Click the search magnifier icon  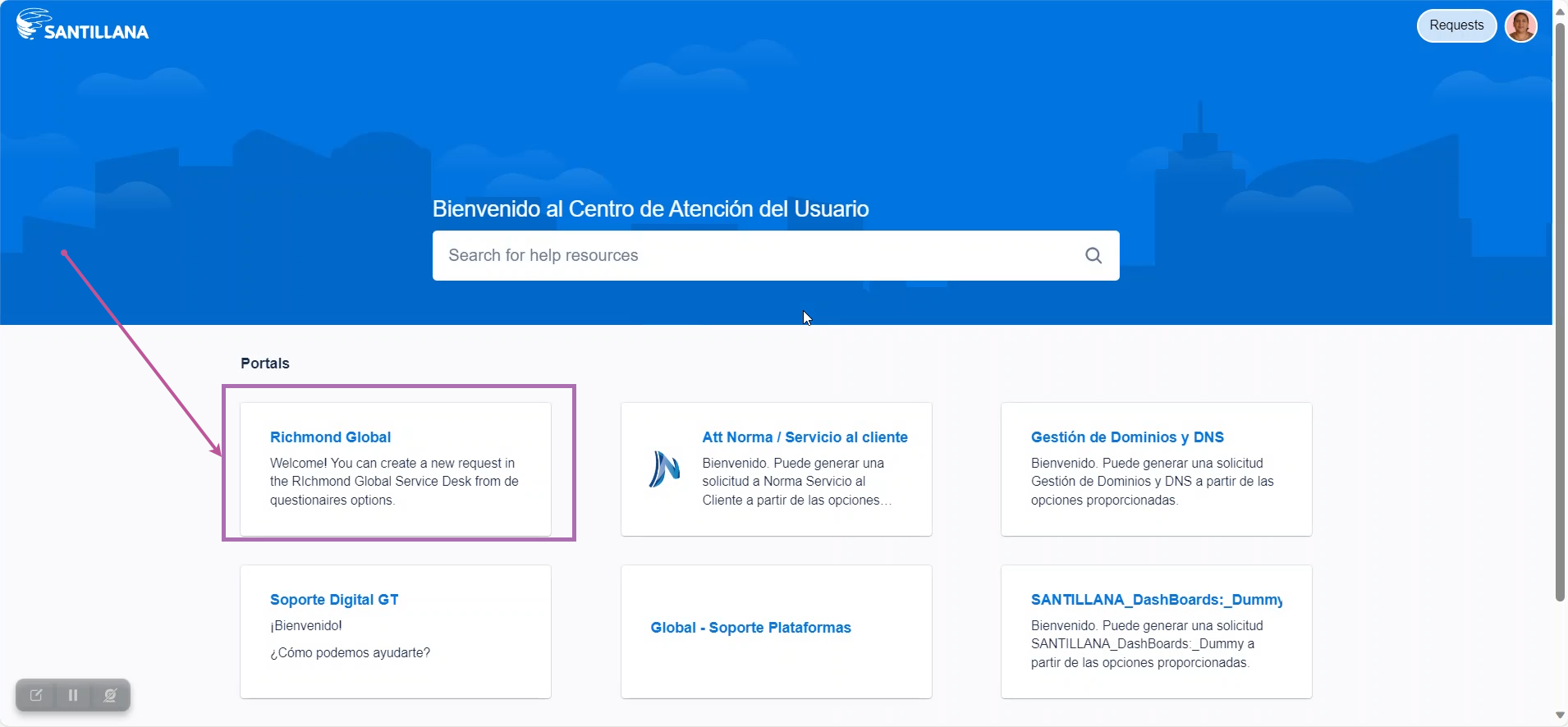point(1093,255)
